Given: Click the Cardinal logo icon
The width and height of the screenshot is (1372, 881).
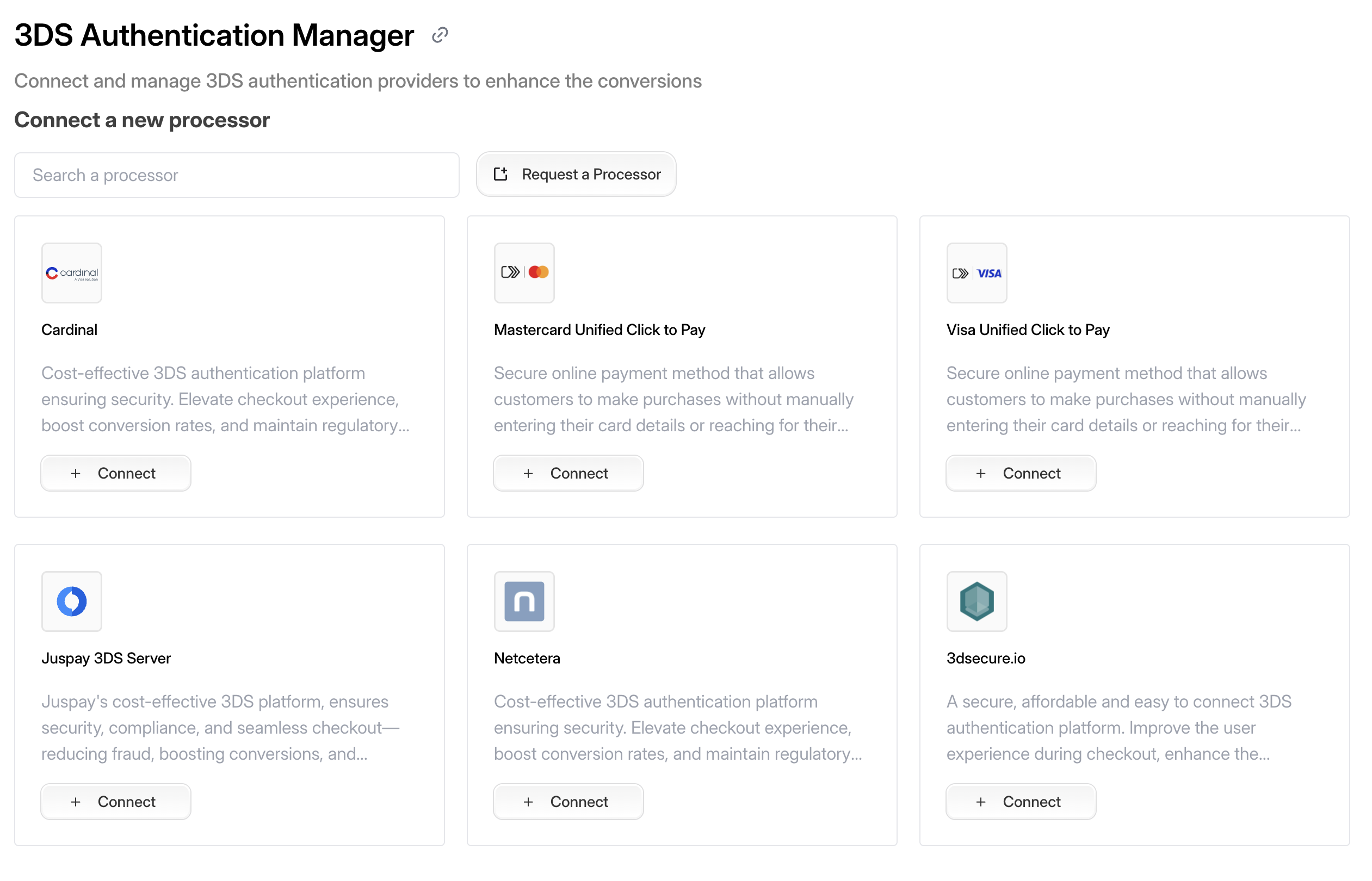Looking at the screenshot, I should coord(71,273).
